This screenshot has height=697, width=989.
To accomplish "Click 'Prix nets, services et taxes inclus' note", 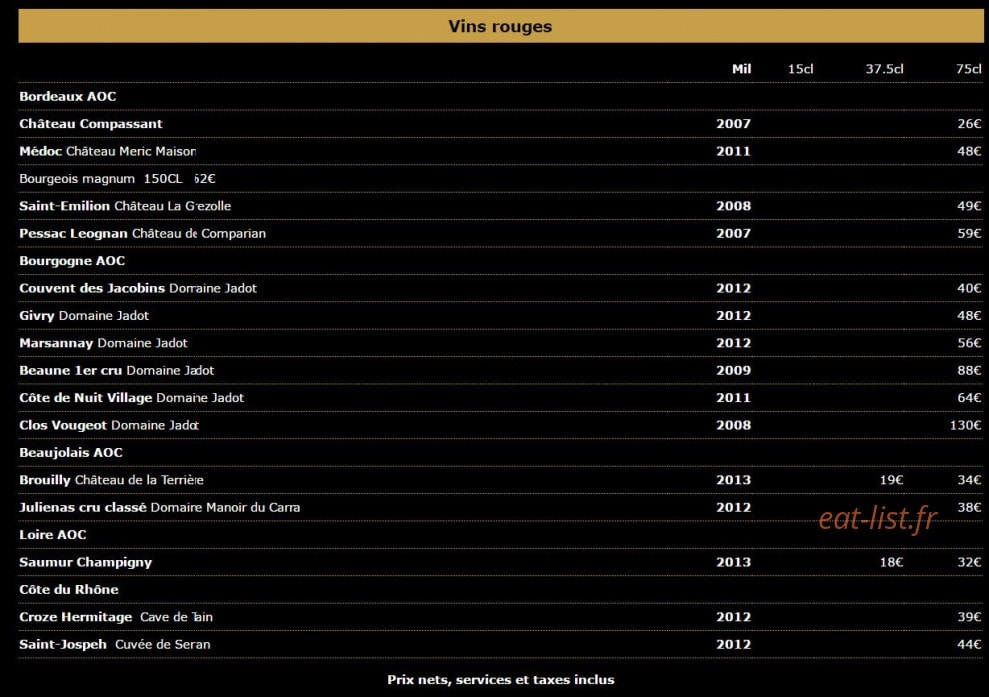I will pos(500,680).
